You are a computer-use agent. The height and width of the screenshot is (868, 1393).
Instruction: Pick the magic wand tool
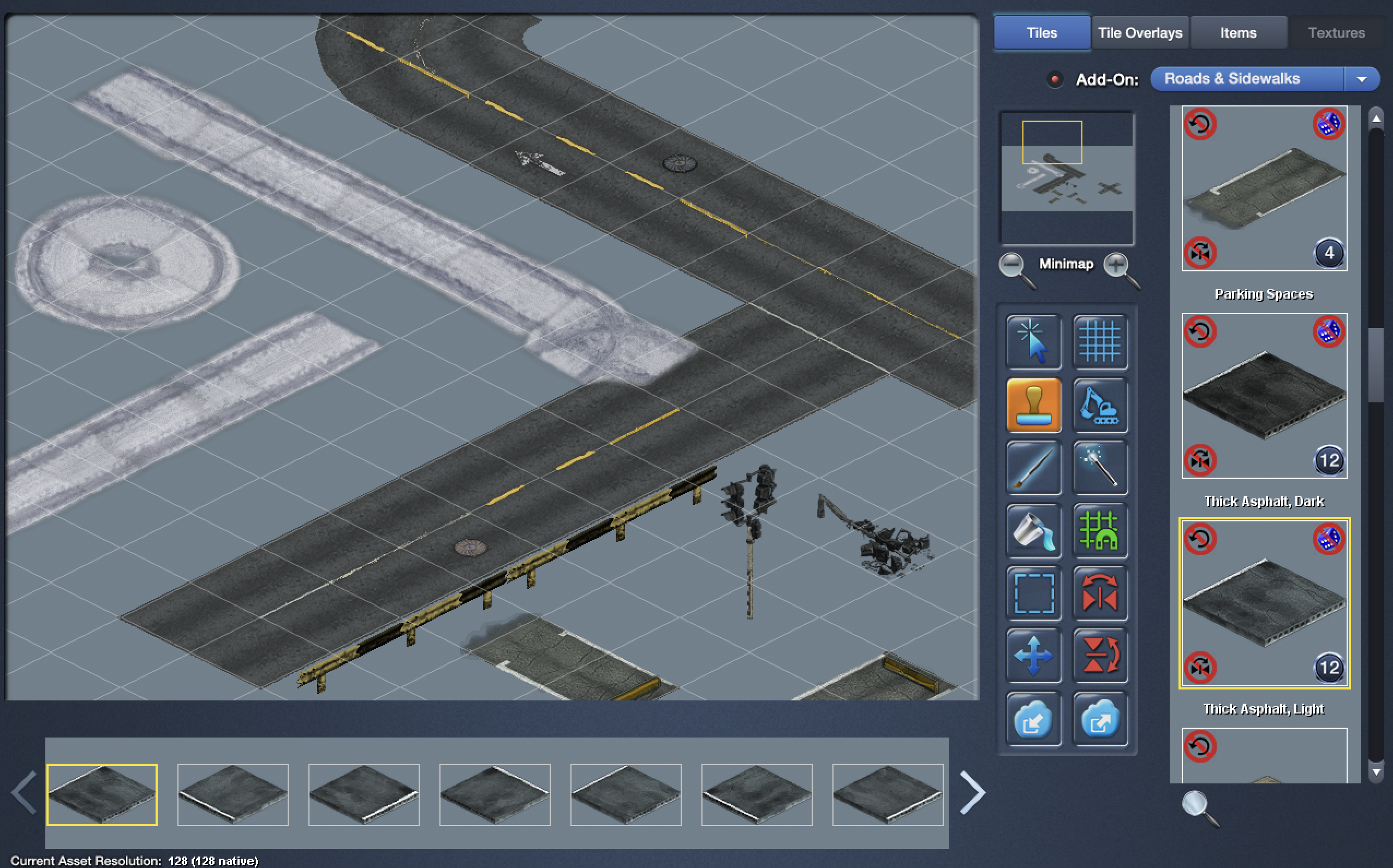[x=1100, y=468]
